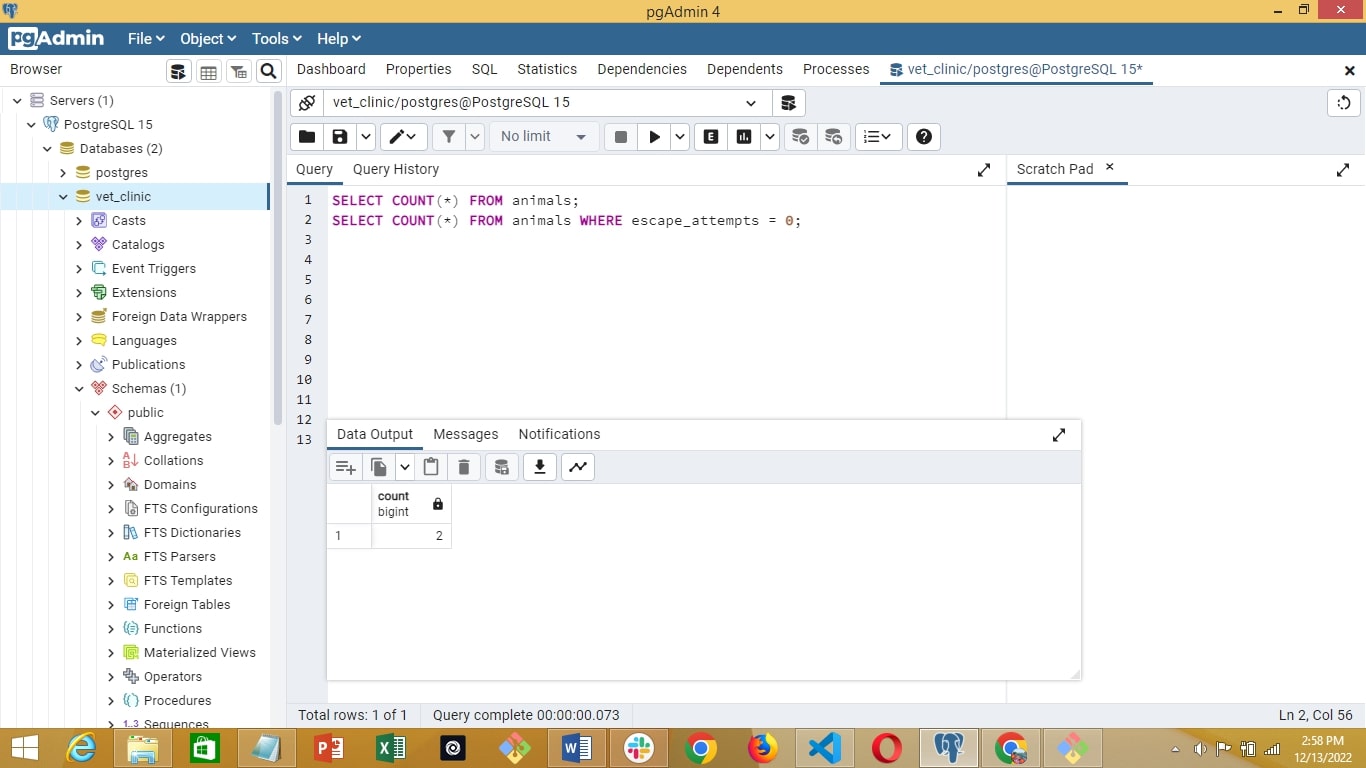Click the Download results icon

(x=540, y=467)
